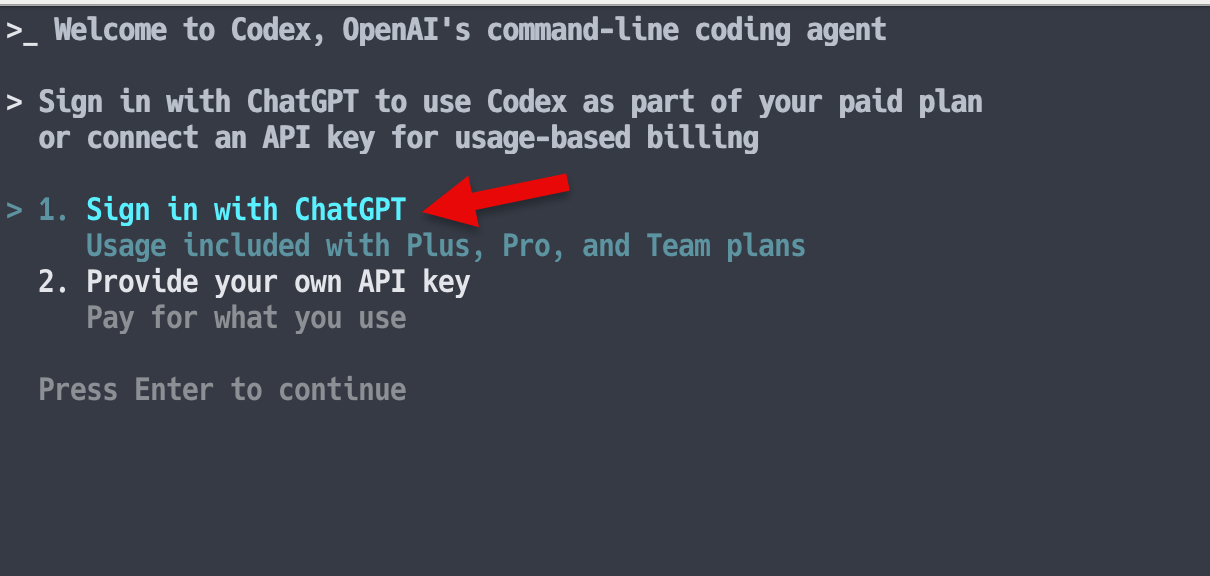Click the '>' selection indicator beside option 1
Screen dimensions: 1210x576
coord(13,209)
